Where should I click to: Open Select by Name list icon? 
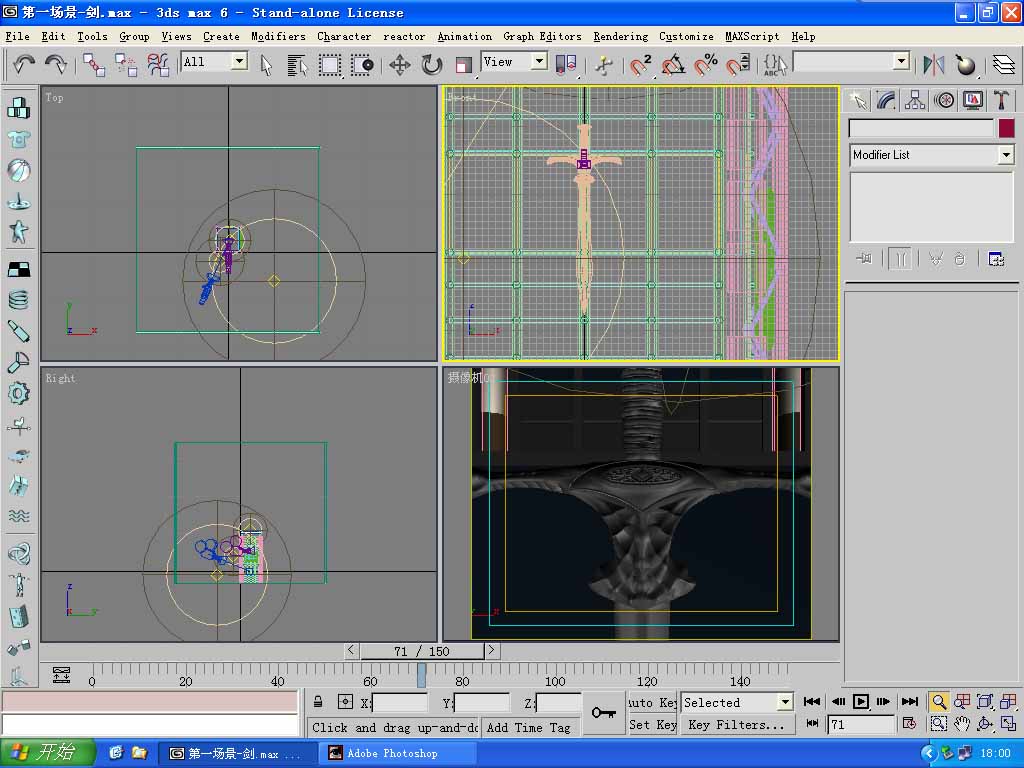[297, 65]
